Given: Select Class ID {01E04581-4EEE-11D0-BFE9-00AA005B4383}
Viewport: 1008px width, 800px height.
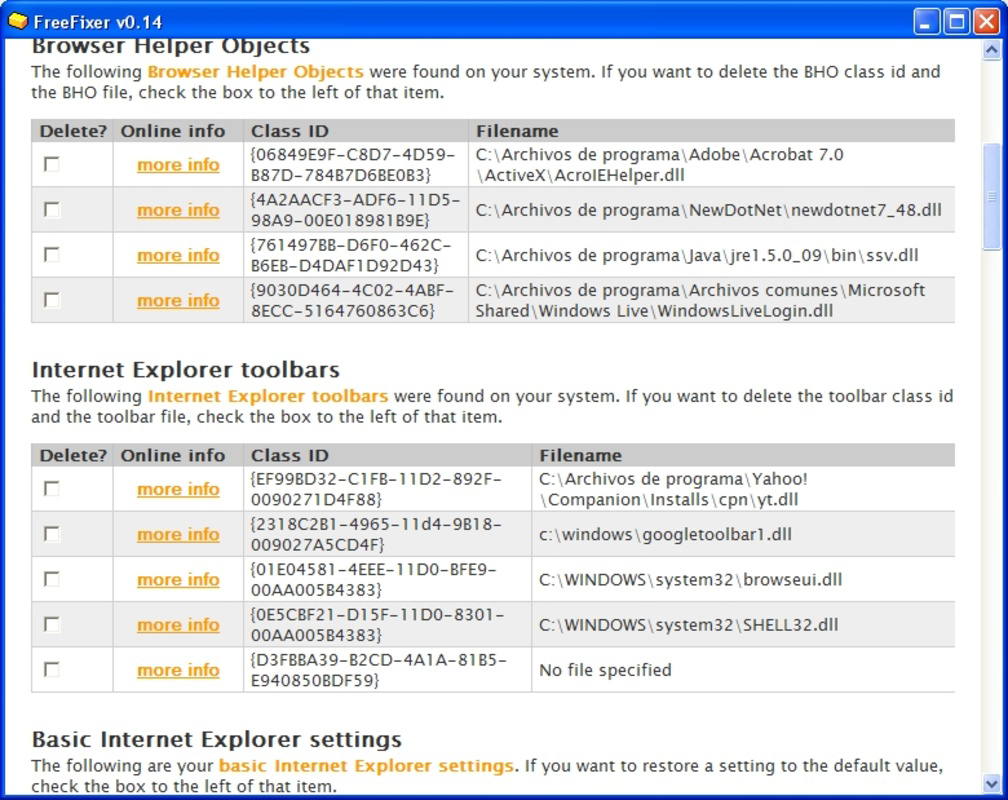Looking at the screenshot, I should [373, 579].
